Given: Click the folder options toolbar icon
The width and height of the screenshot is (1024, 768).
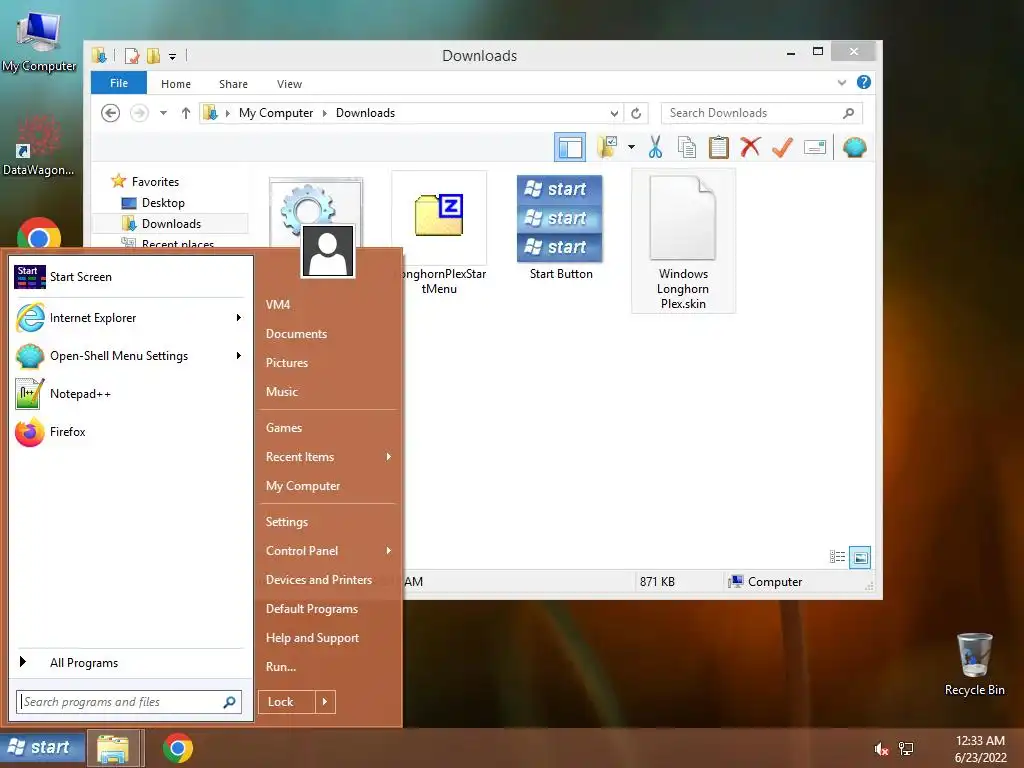Looking at the screenshot, I should [x=607, y=147].
